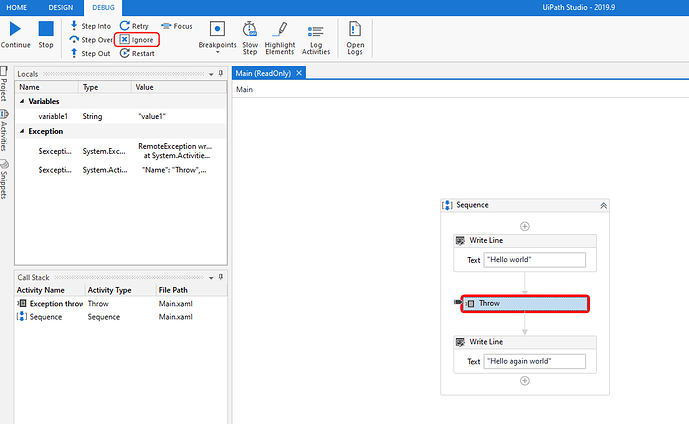Click the Focus button
Viewport: 689px width, 424px height.
point(177,26)
